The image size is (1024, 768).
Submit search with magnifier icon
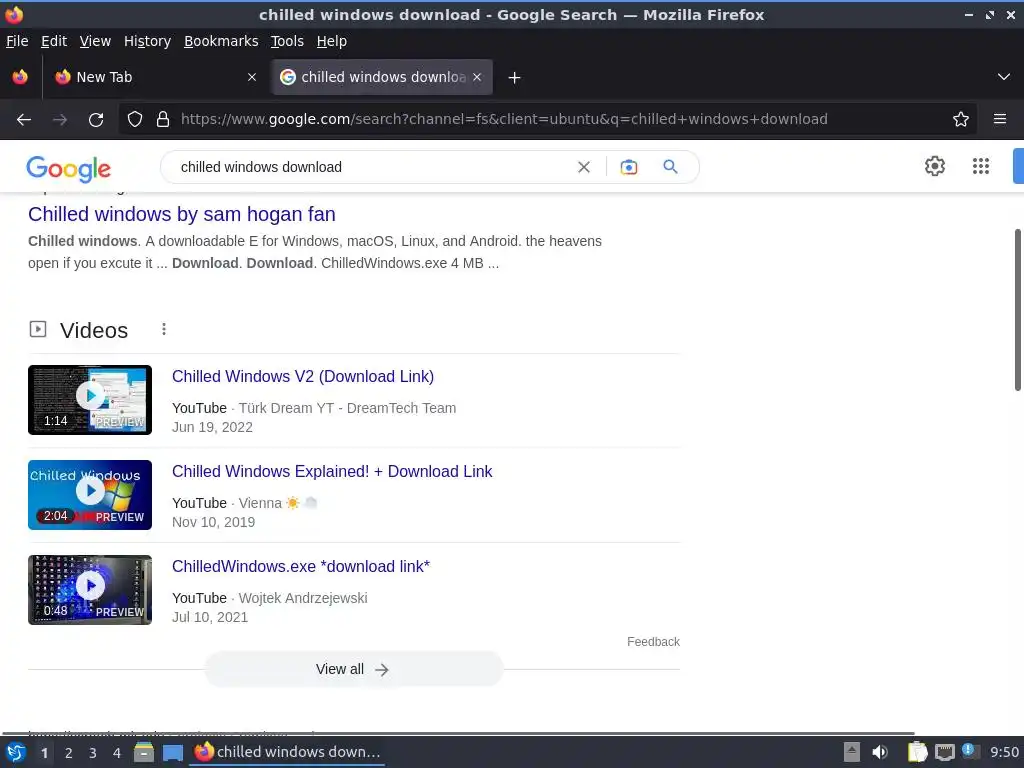[x=670, y=167]
